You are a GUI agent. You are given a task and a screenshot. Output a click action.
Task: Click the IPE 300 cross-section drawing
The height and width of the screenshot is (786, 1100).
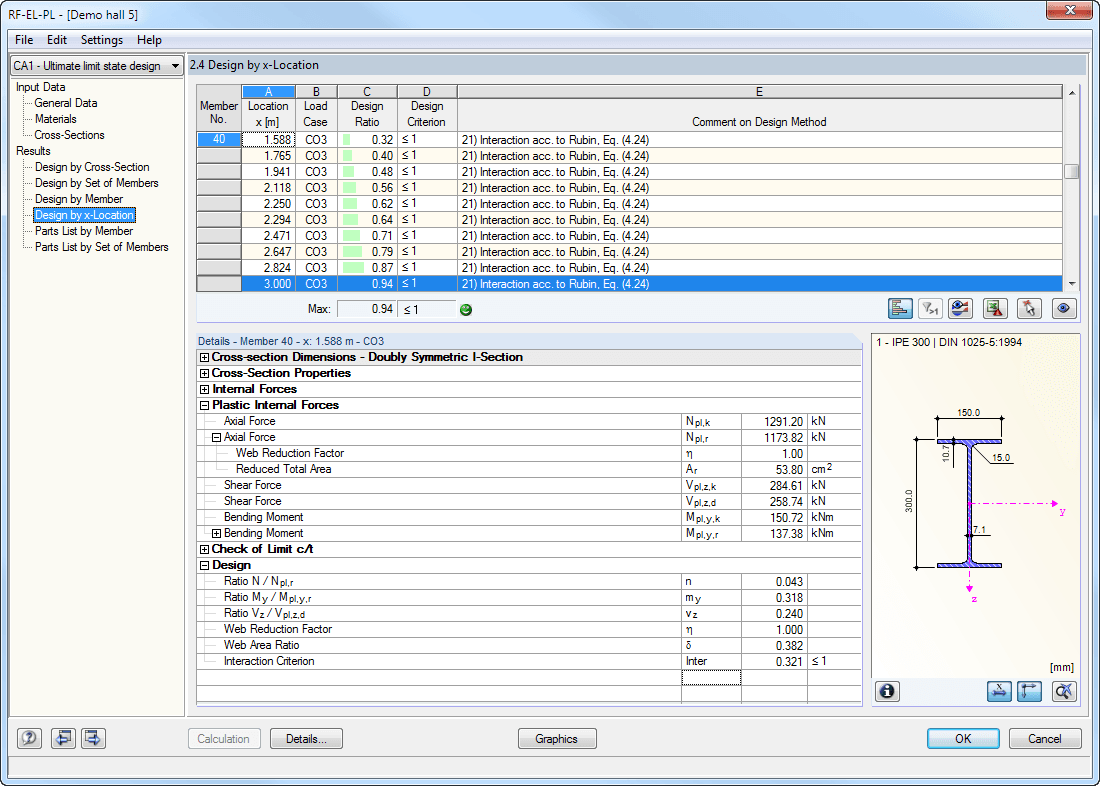(969, 502)
